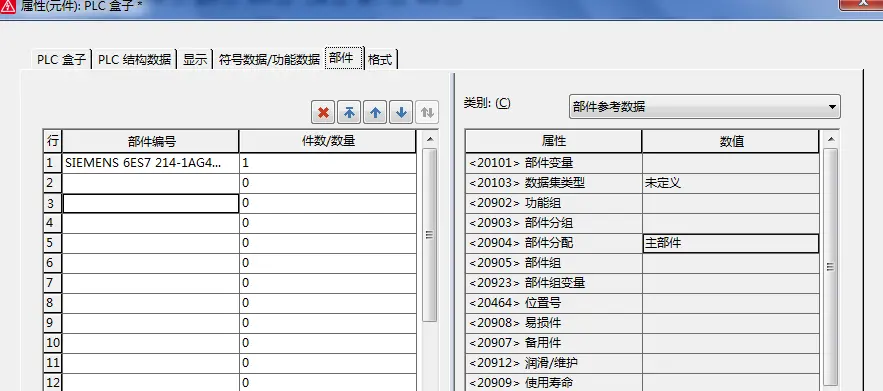Click the properties table vertical scrollbar thumb

(x=831, y=267)
